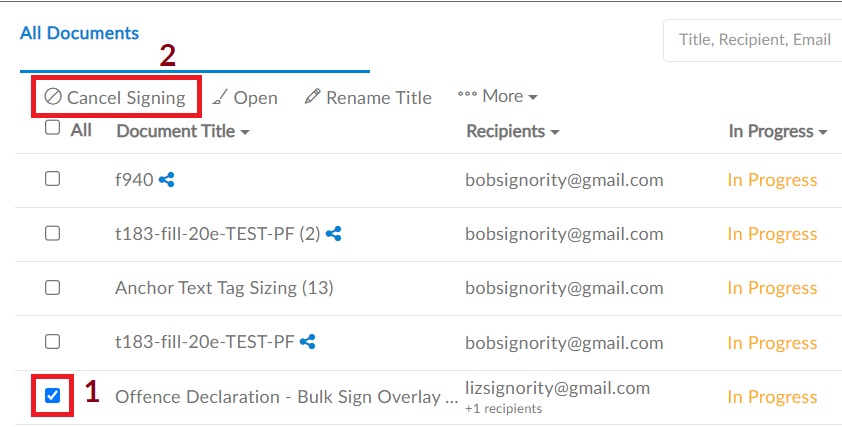Screen dimensions: 842x427
Task: Click share icon next to t183-fill-20e-TEST-PF
Action: [x=307, y=342]
